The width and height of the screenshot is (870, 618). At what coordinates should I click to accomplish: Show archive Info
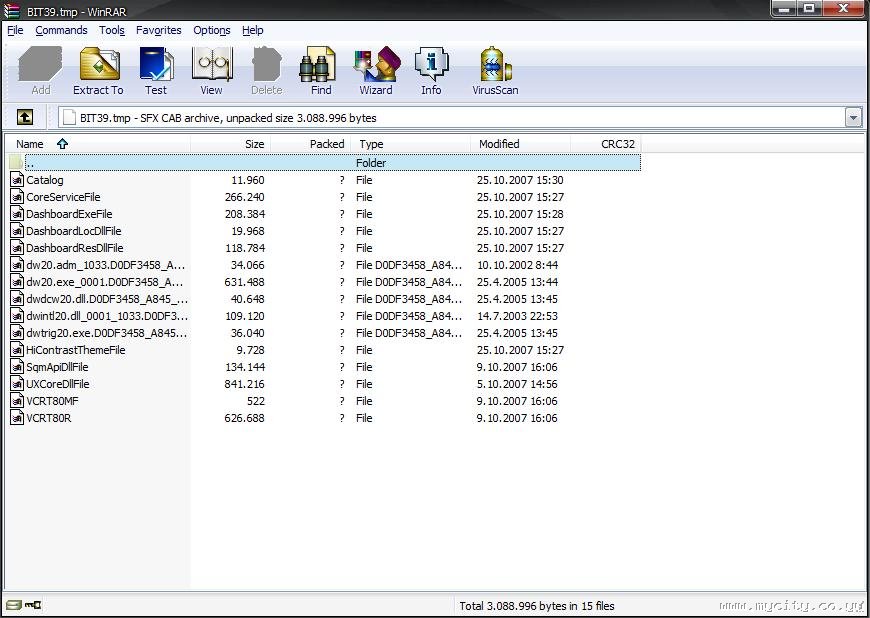(x=431, y=70)
